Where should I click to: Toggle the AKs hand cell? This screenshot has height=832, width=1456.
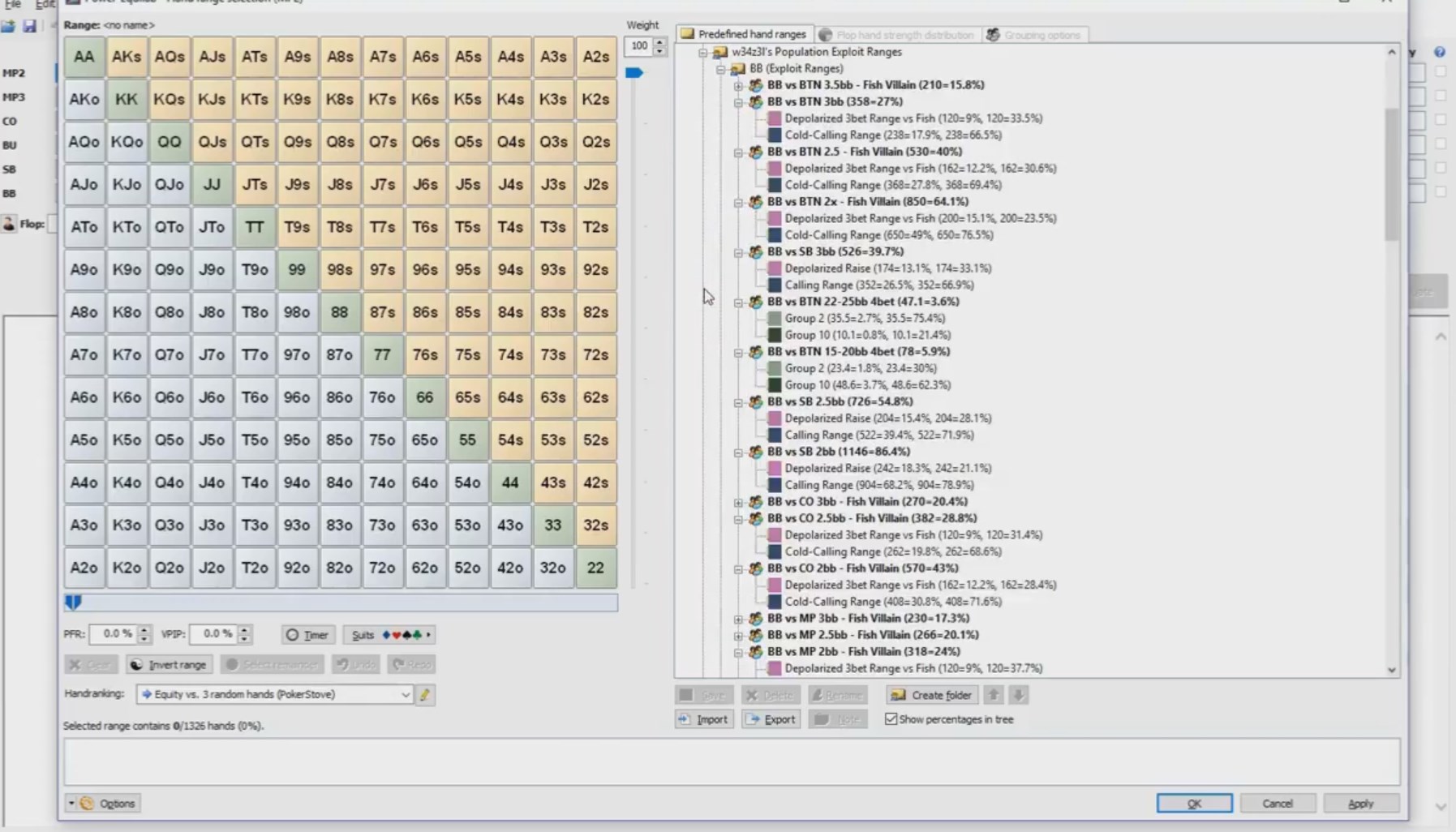(127, 57)
